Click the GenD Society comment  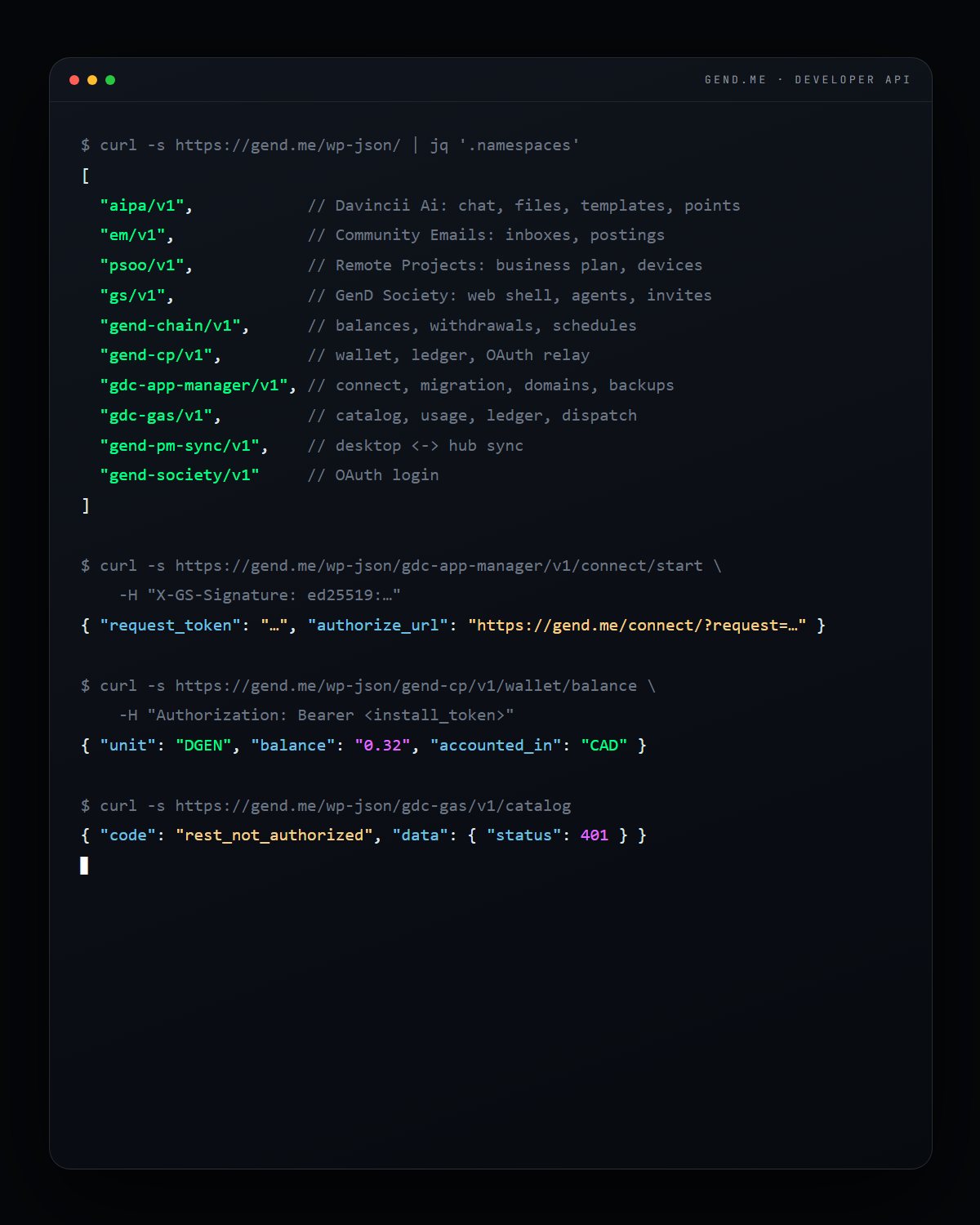(510, 296)
